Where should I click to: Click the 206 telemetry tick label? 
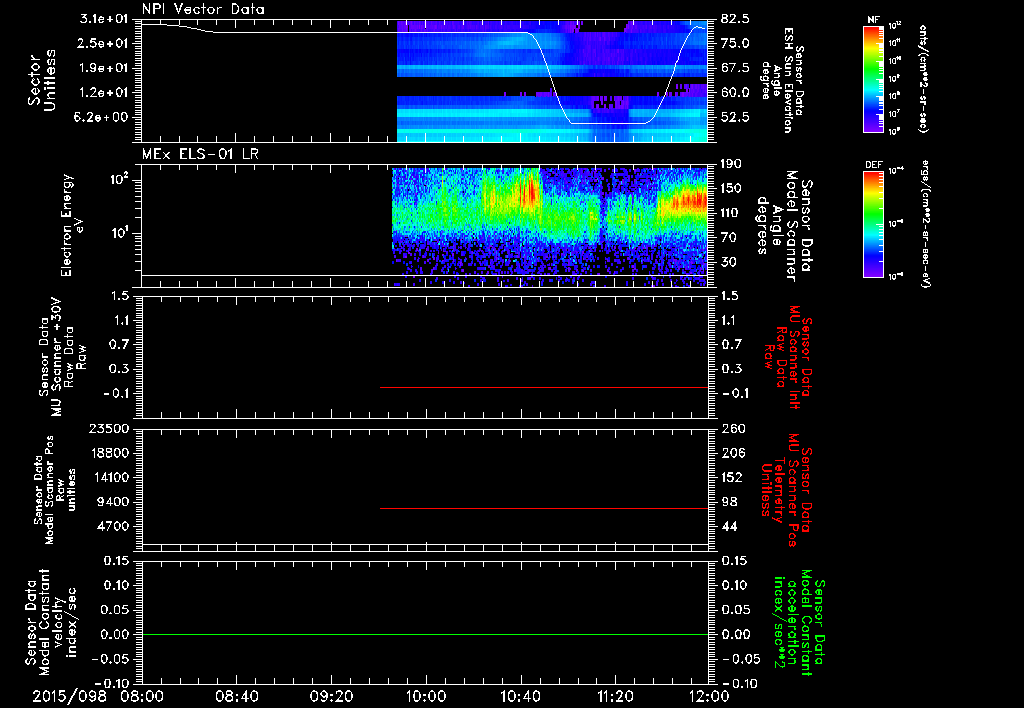tap(732, 453)
